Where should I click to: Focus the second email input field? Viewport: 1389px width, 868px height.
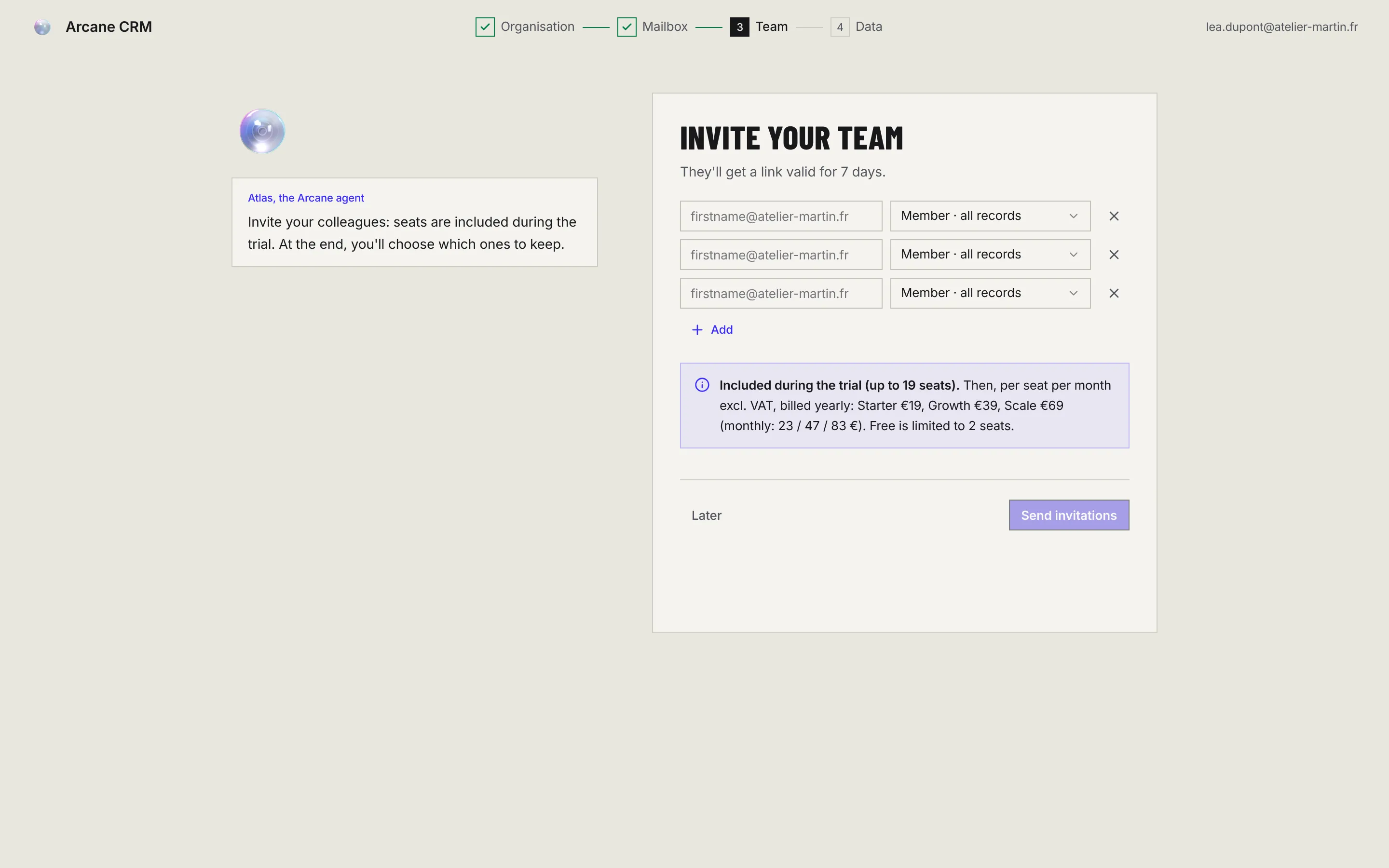781,254
